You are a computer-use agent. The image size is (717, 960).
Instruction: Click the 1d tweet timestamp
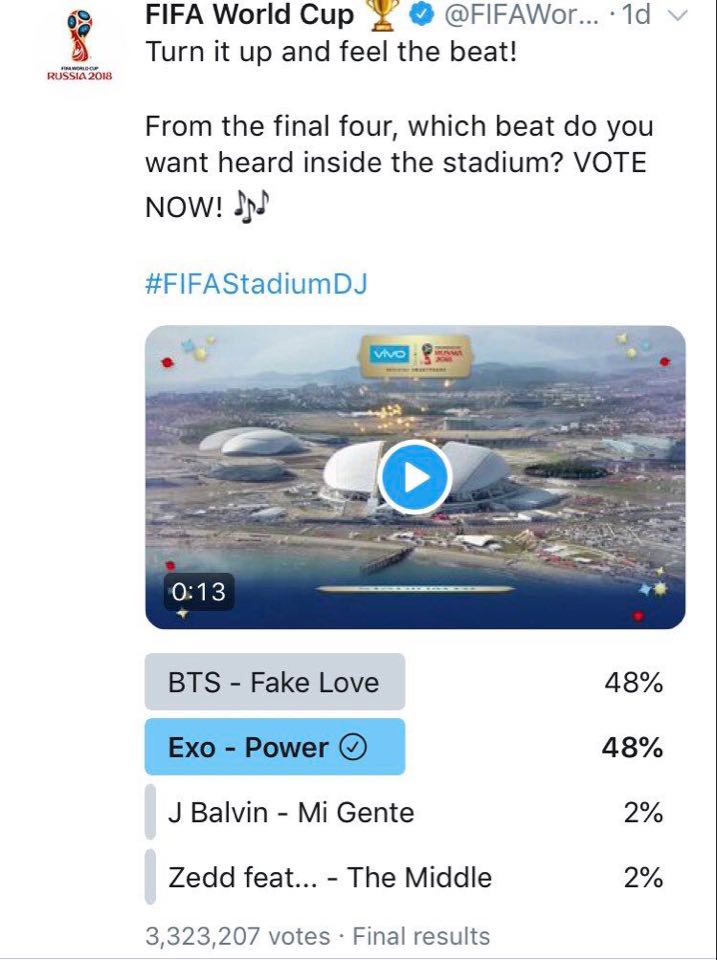point(636,15)
